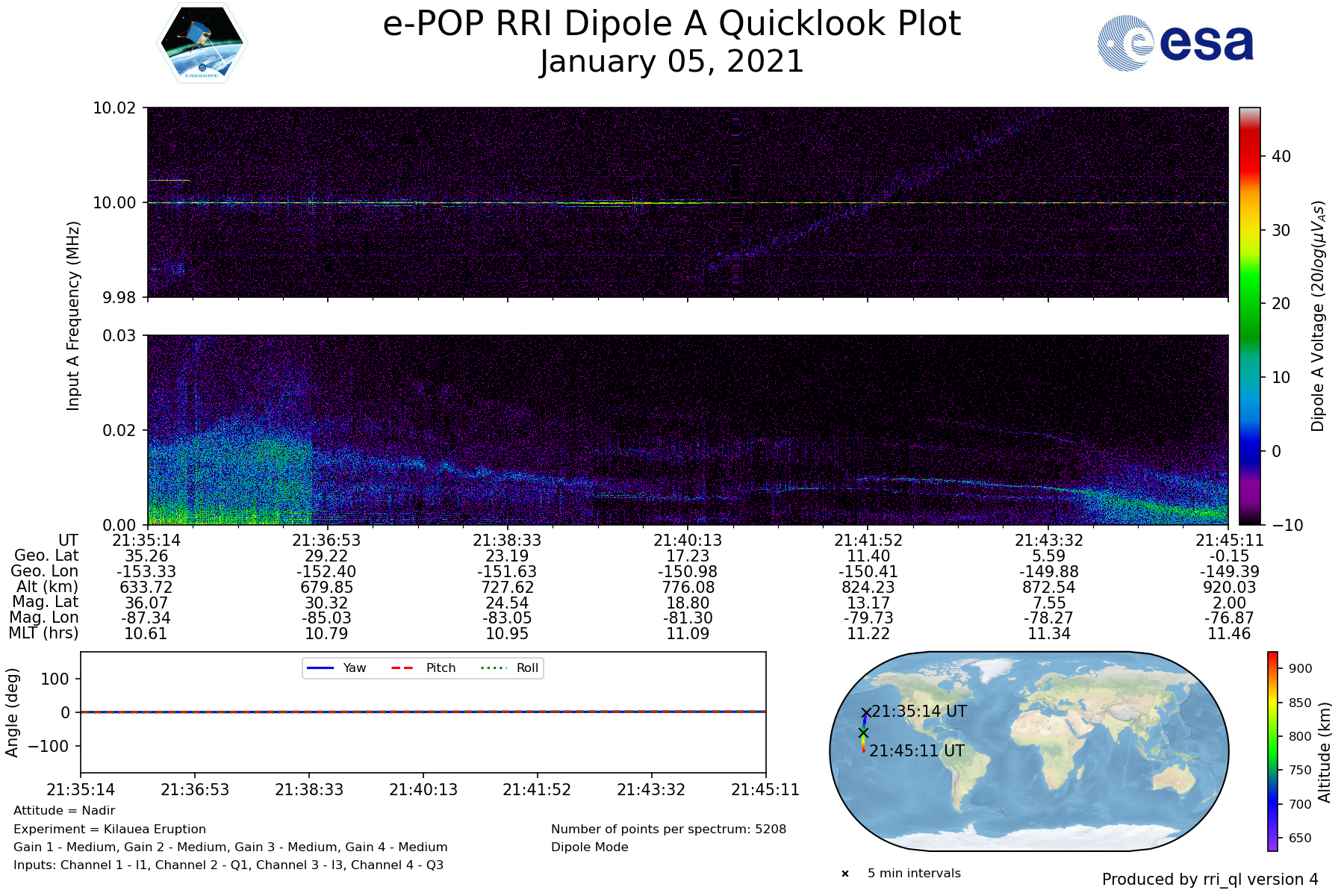
Task: Click the 21:40:13 UT label under spectrogram
Action: pos(688,540)
